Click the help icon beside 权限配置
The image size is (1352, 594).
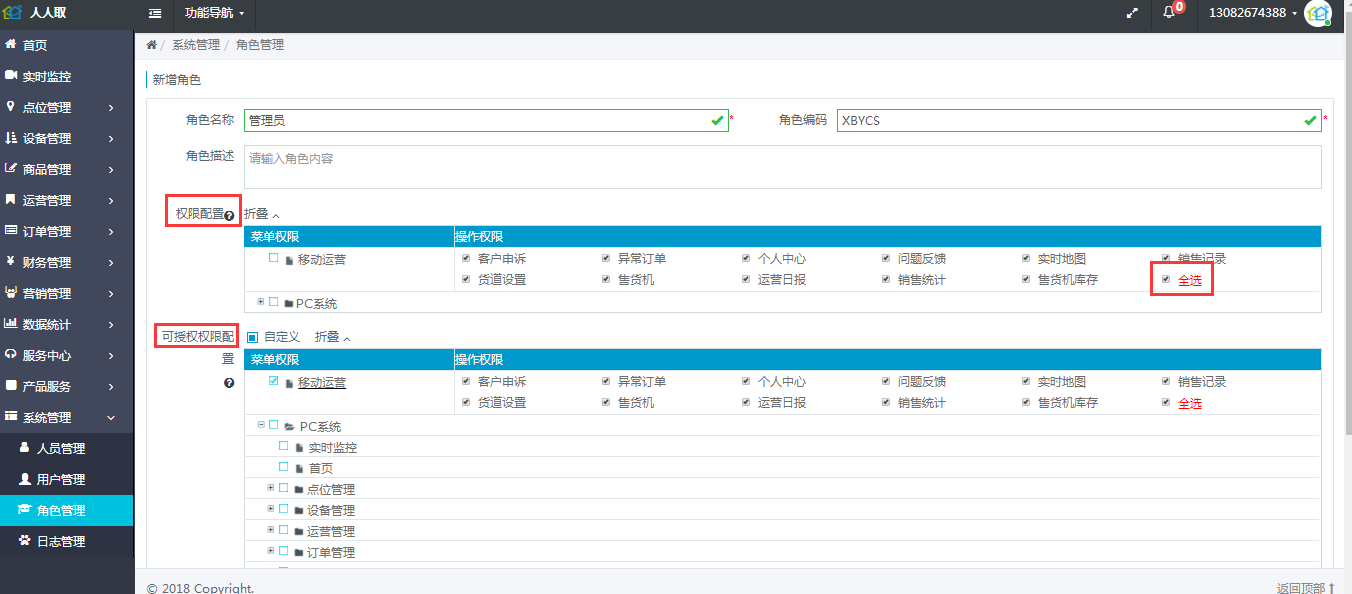point(229,215)
